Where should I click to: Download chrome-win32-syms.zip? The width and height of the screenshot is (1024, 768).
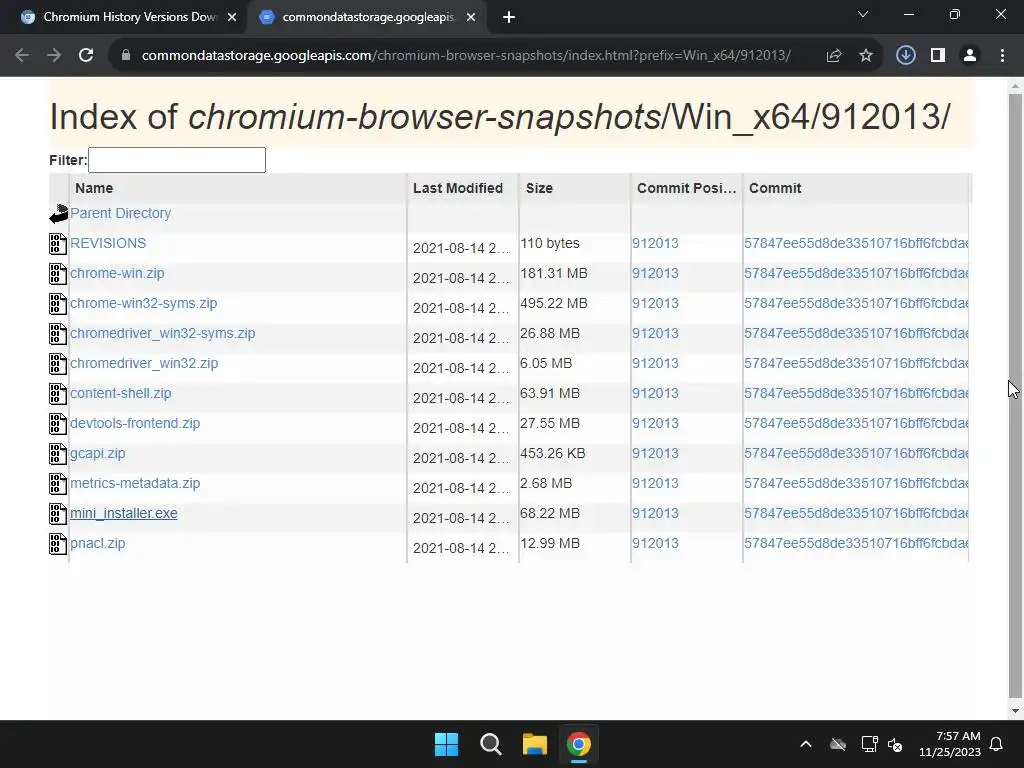(144, 303)
